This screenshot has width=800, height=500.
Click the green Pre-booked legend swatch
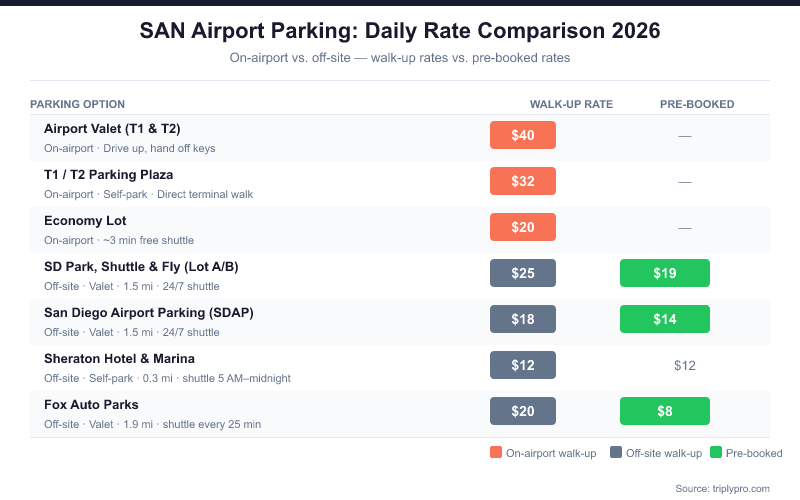tap(716, 453)
